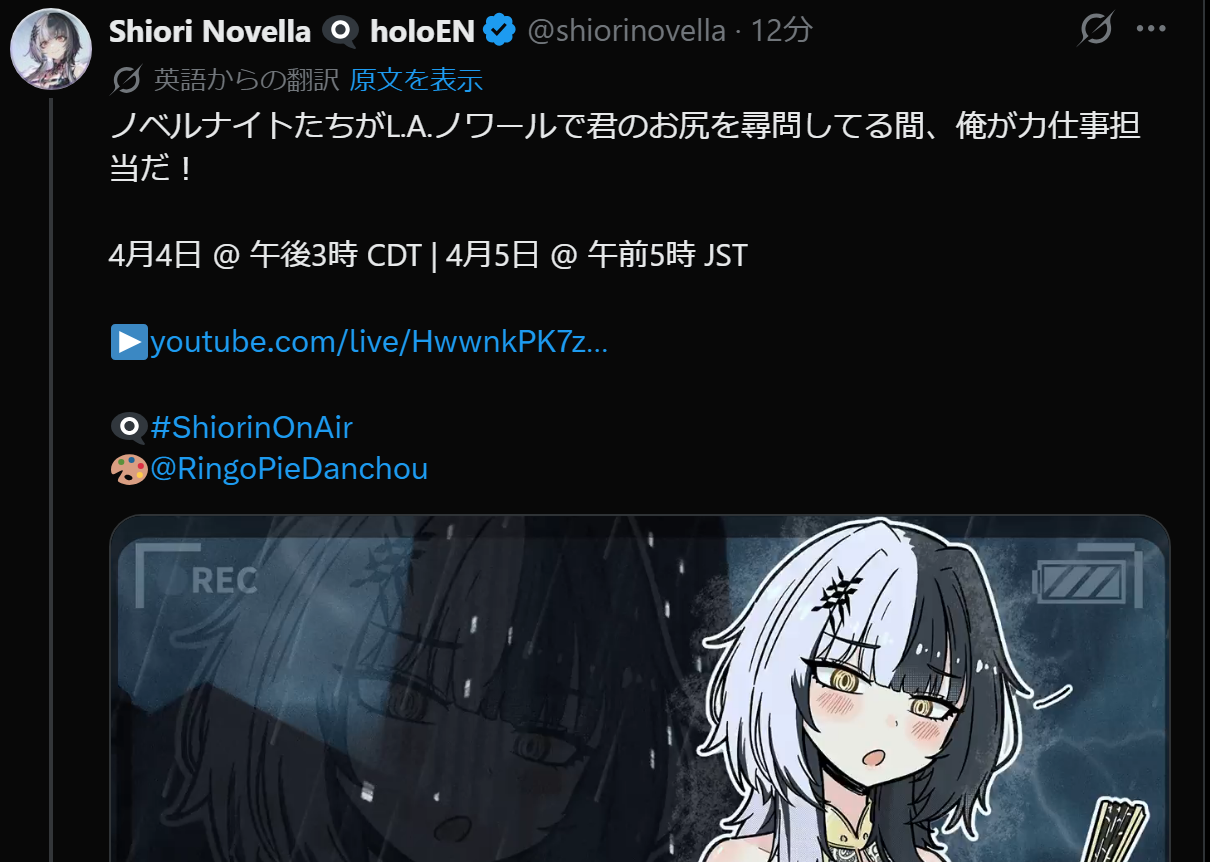Screen dimensions: 1210x862
Task: Click the tweet body text to open the post
Action: click(x=625, y=147)
